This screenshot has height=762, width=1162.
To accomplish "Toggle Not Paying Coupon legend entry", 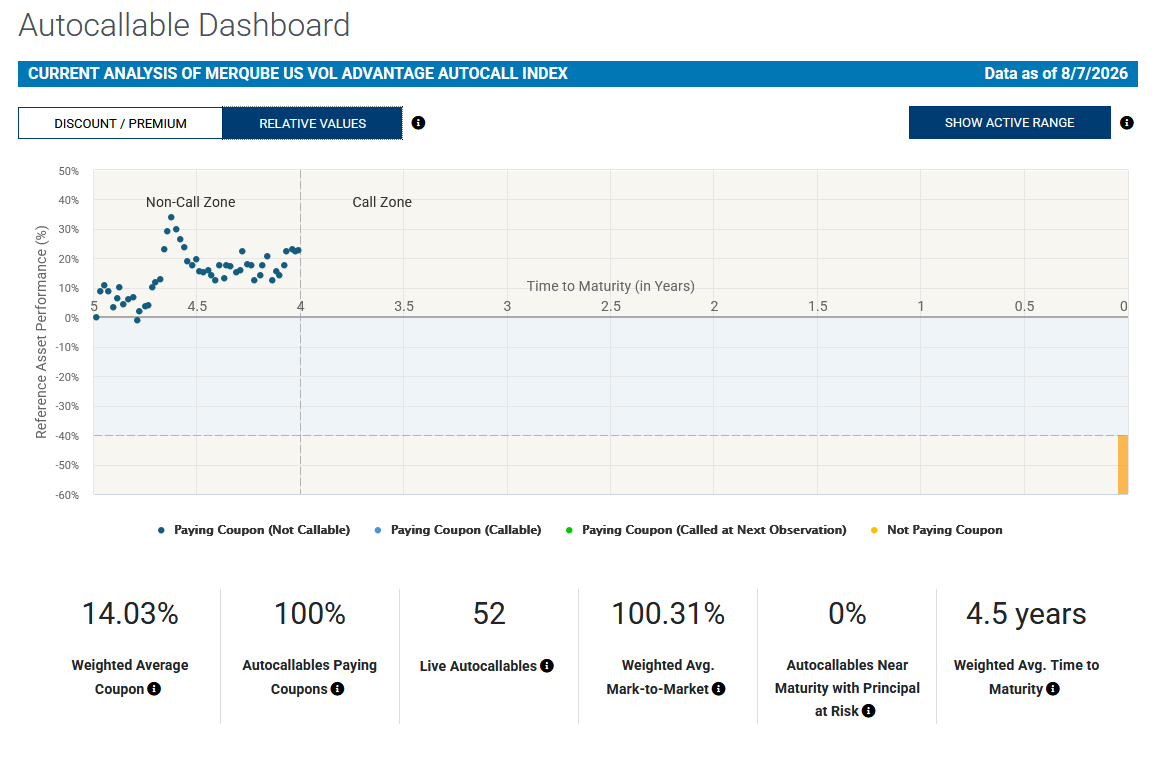I will click(937, 530).
